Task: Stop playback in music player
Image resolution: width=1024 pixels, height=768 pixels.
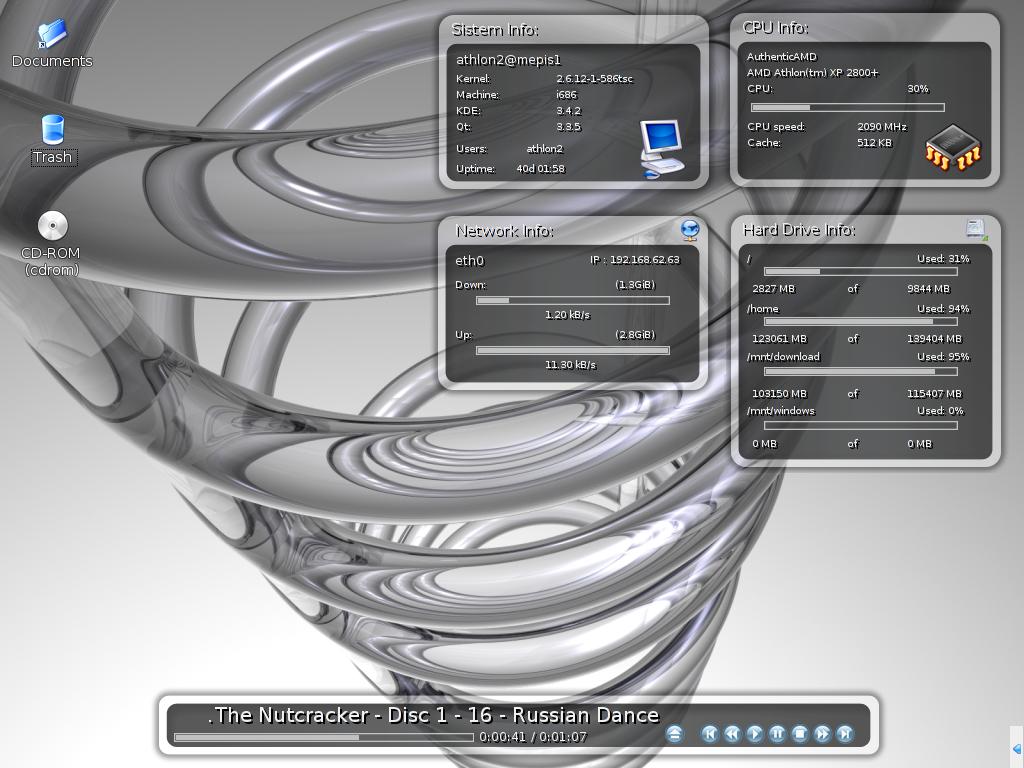Action: click(x=800, y=734)
